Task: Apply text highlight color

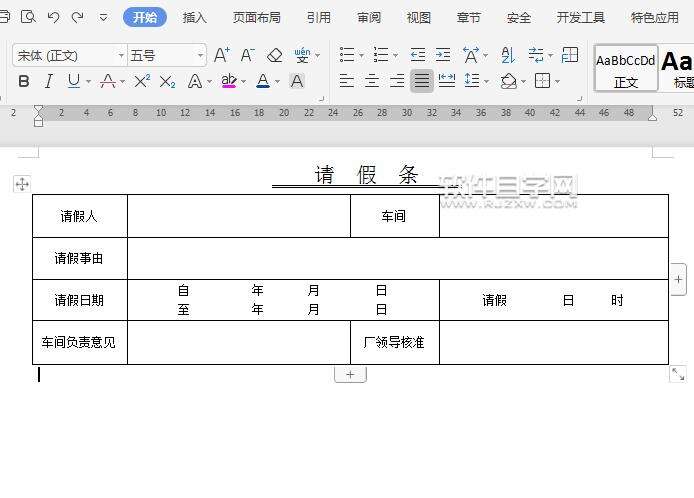Action: click(x=229, y=81)
